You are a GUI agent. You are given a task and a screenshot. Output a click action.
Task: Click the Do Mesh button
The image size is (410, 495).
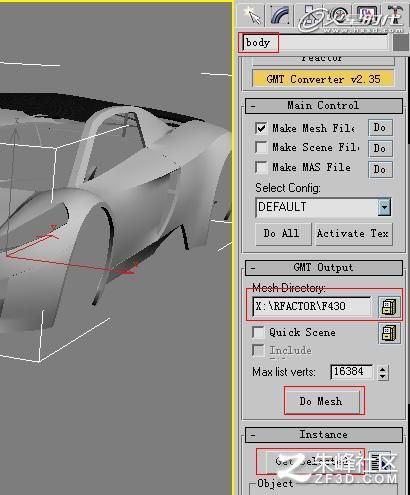pos(321,401)
